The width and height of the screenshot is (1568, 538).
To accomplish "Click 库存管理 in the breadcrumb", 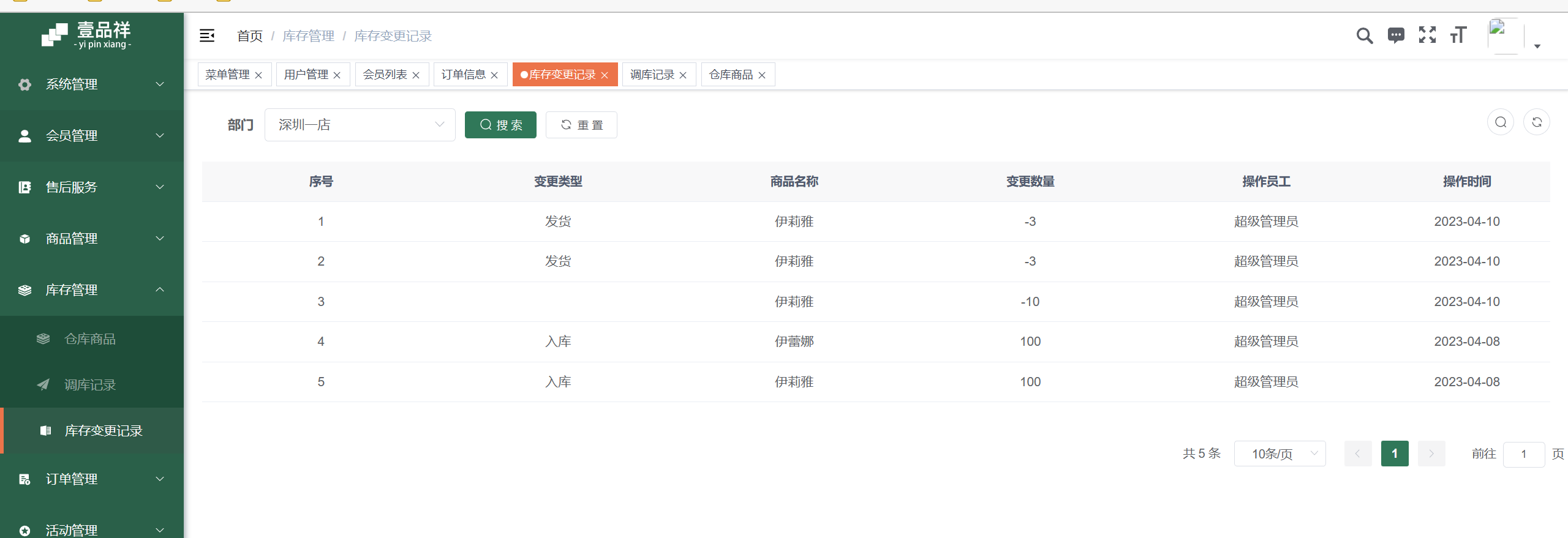I will coord(308,36).
